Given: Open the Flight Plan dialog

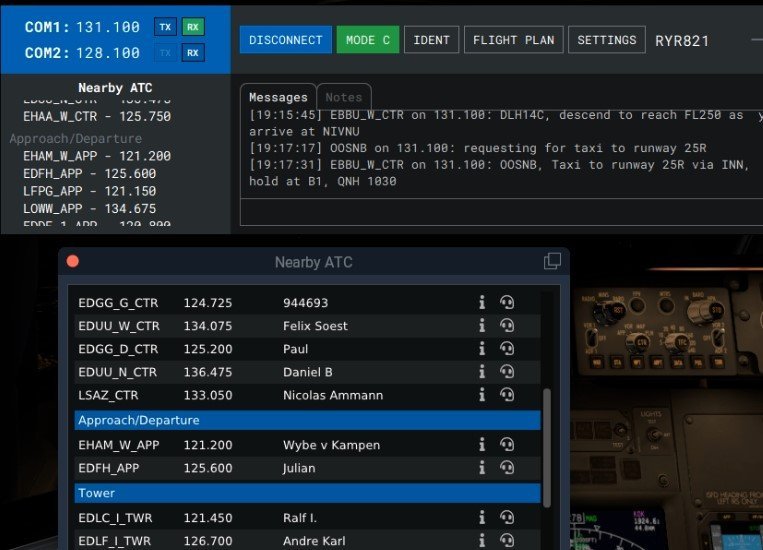Looking at the screenshot, I should point(514,40).
